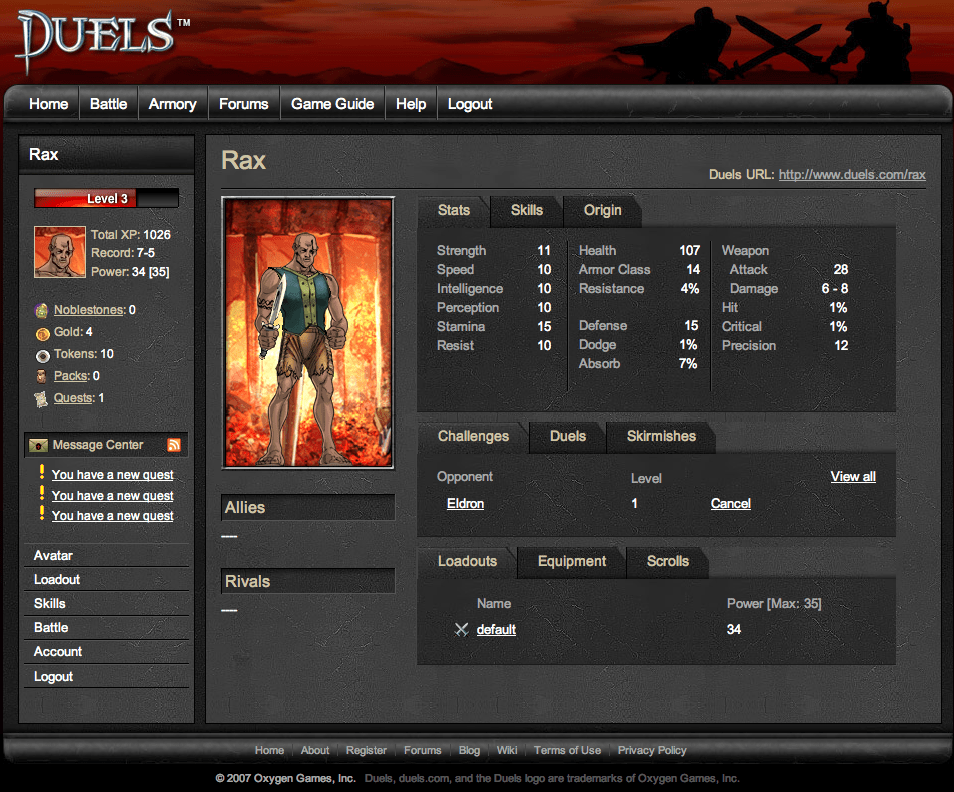Click the footer About link
This screenshot has width=954, height=792.
click(x=315, y=751)
